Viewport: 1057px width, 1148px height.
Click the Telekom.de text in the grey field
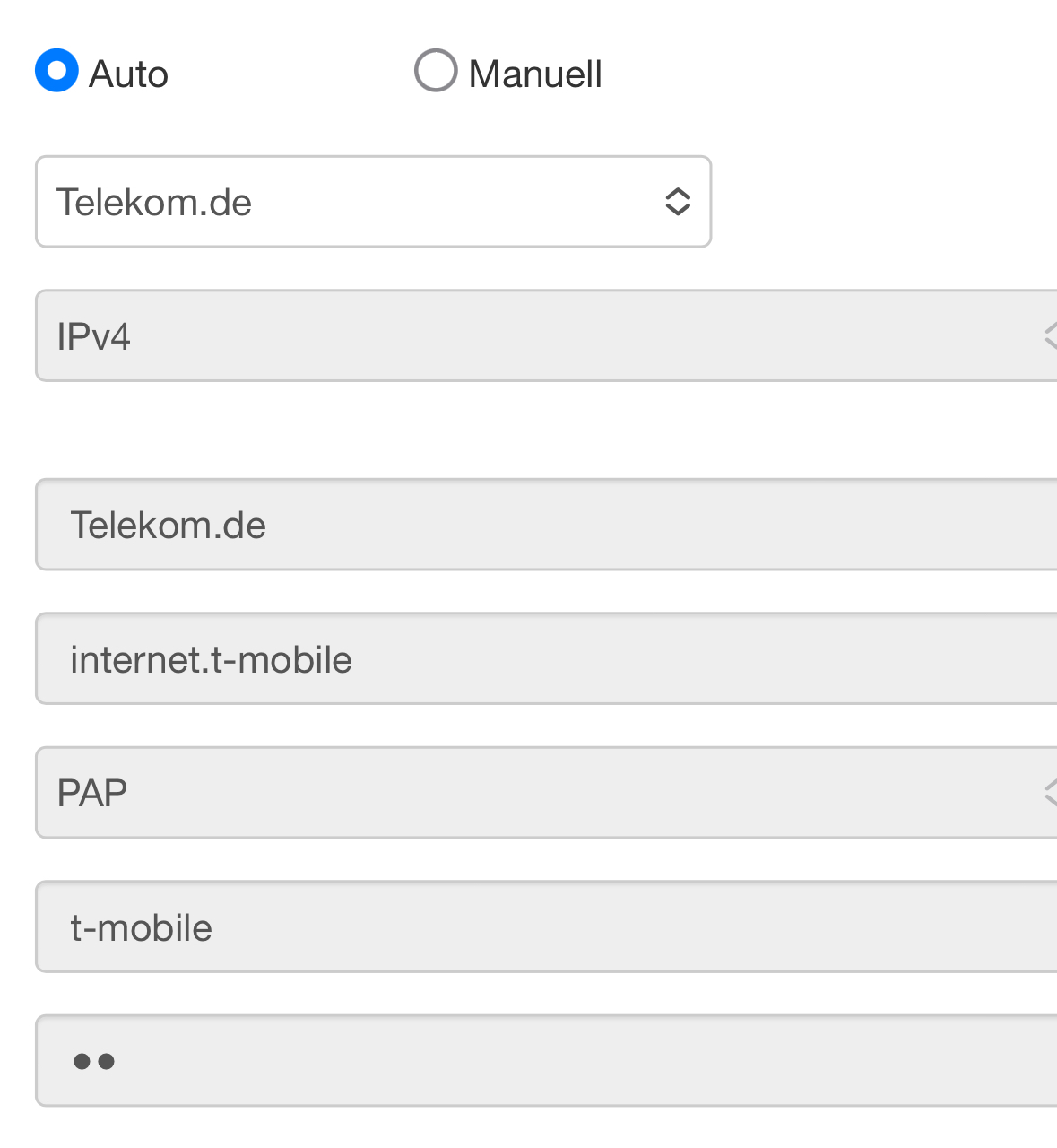[168, 526]
